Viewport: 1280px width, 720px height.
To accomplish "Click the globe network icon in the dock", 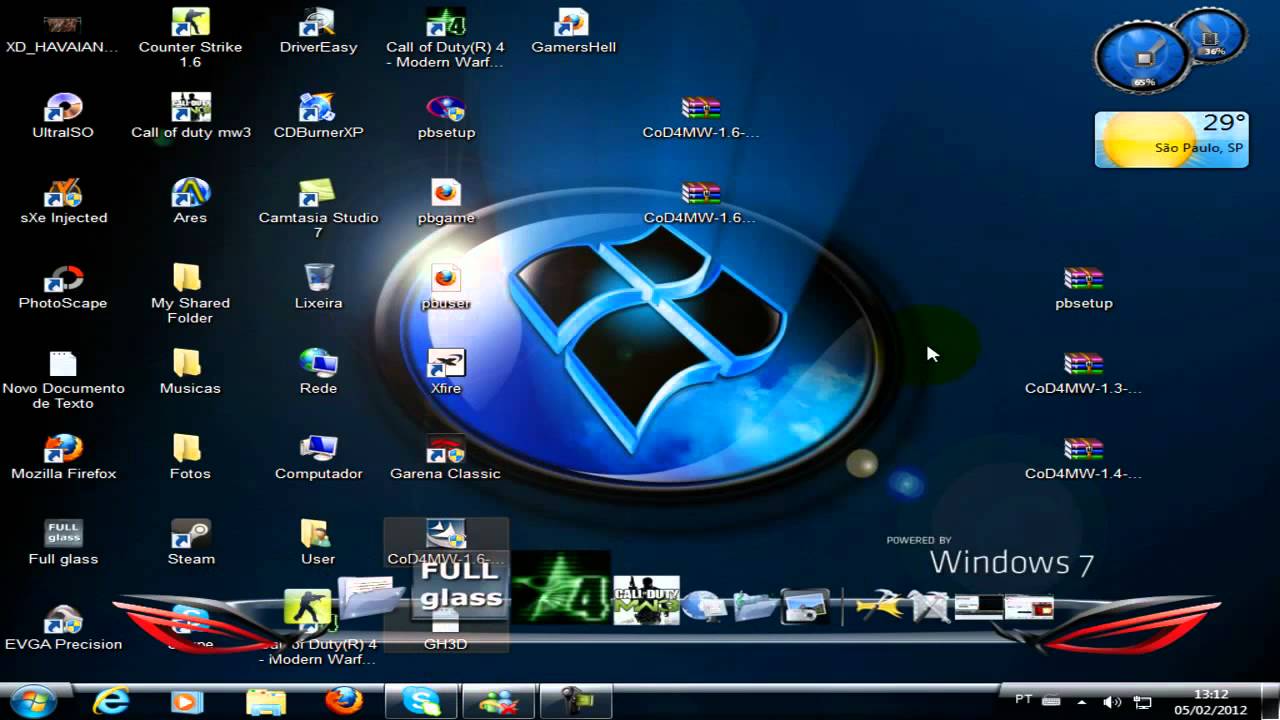I will point(705,606).
